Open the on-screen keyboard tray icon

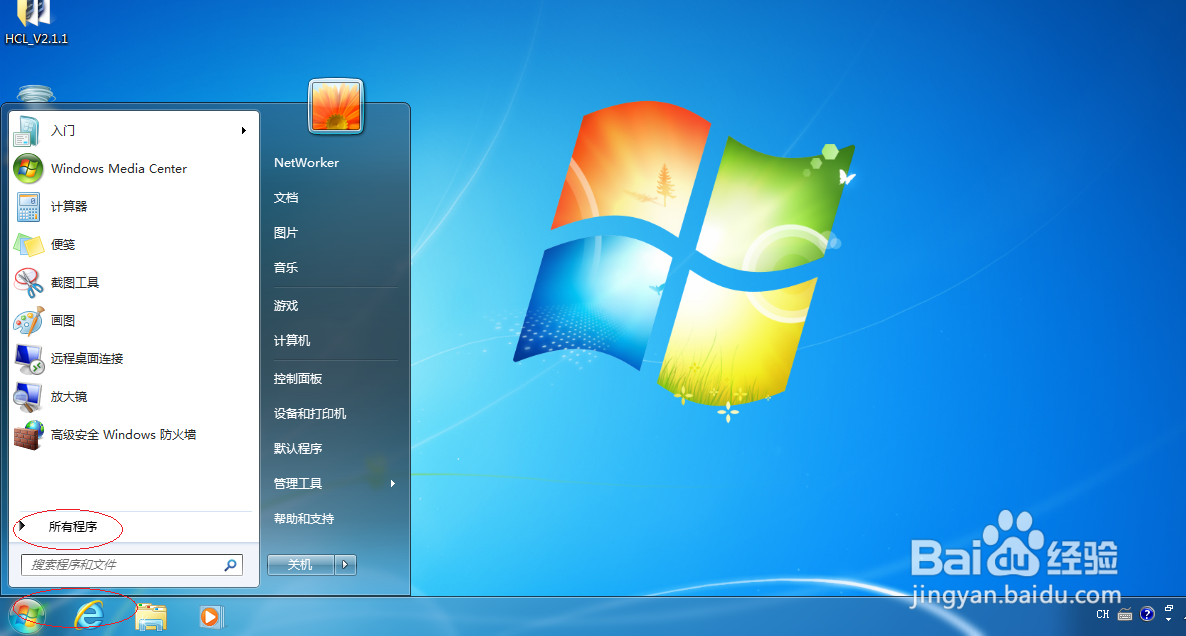click(1125, 615)
